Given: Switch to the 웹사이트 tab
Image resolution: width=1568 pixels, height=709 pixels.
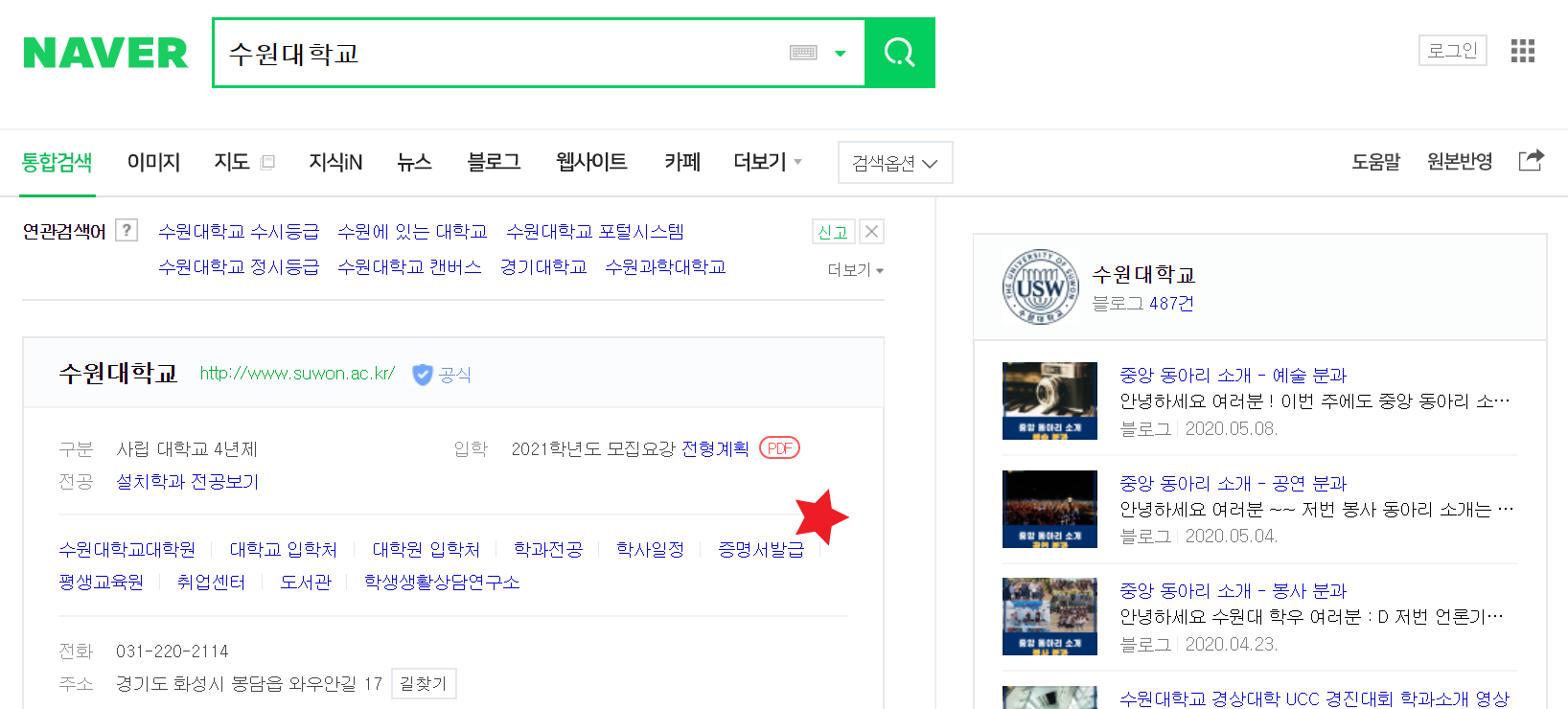Looking at the screenshot, I should point(591,162).
